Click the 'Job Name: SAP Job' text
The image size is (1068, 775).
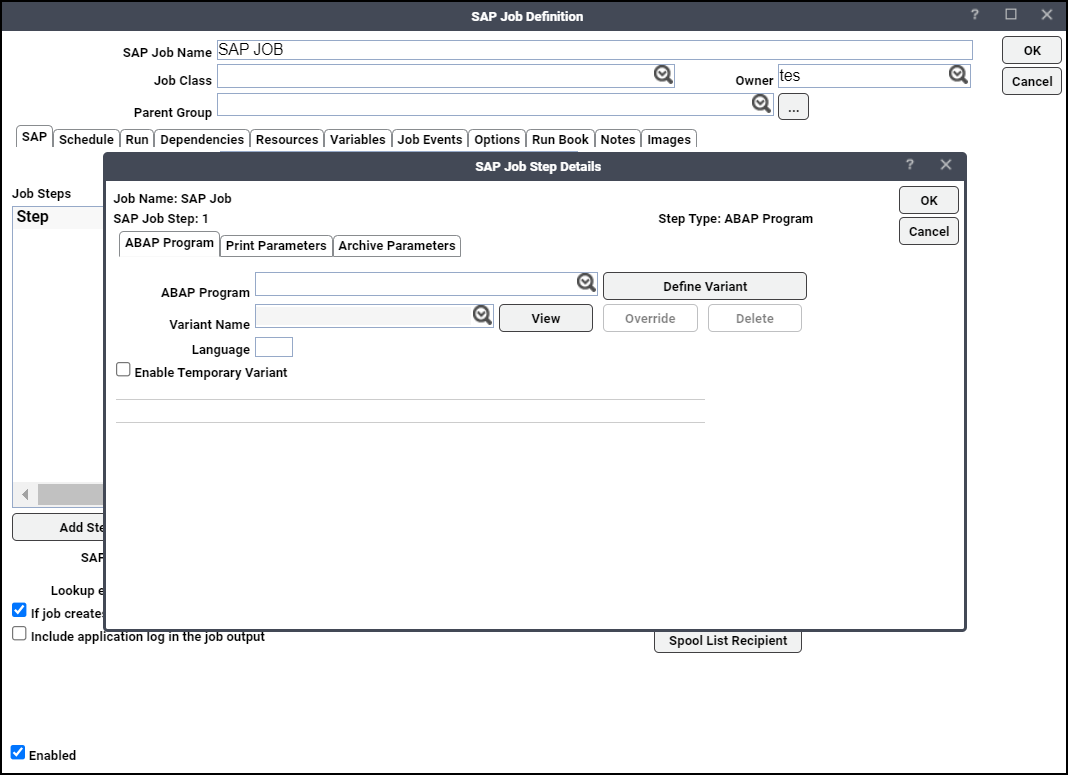point(172,198)
